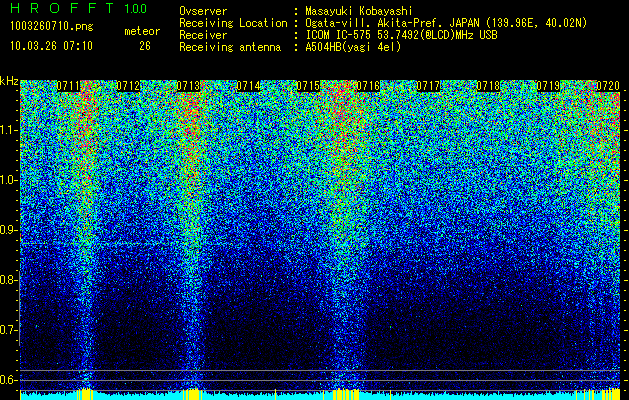Image resolution: width=629 pixels, height=400 pixels.
Task: Click the 0716 time marker
Action: click(368, 86)
